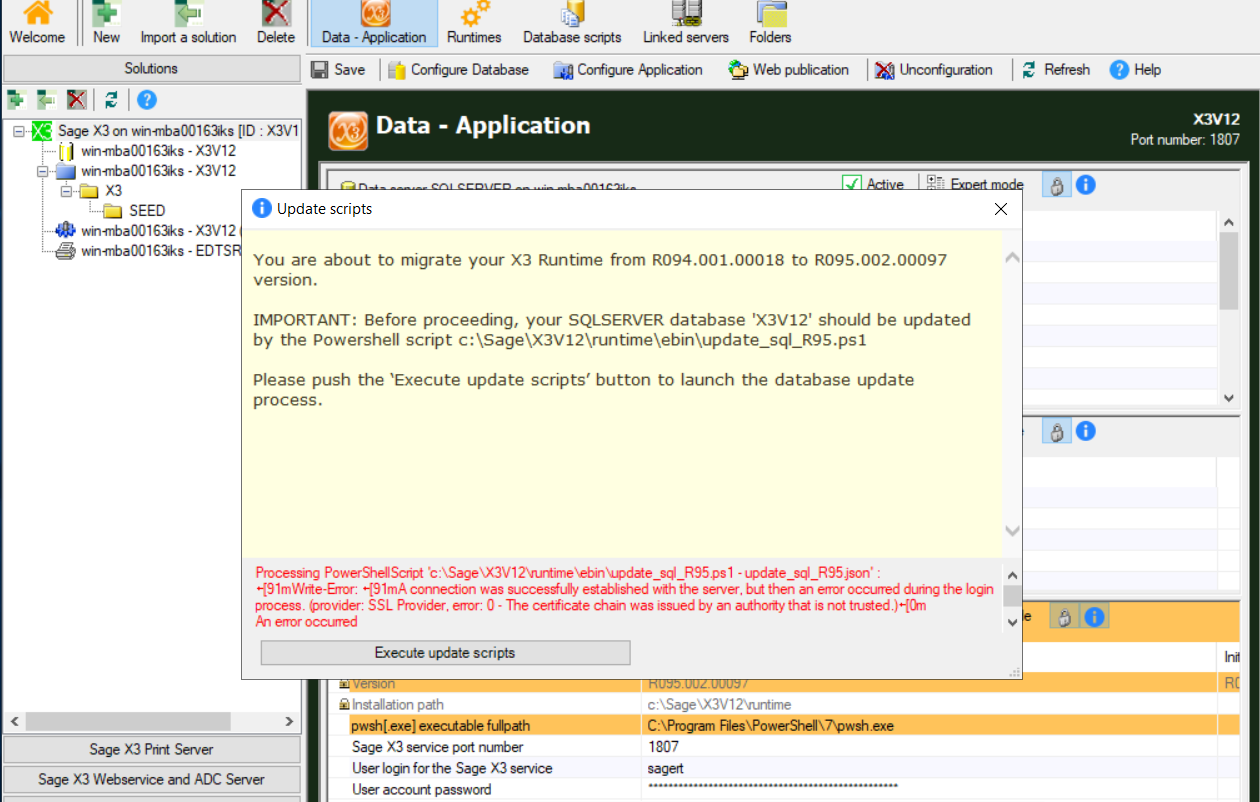Click info icon in Update scripts title bar
This screenshot has height=802, width=1260.
click(x=261, y=209)
